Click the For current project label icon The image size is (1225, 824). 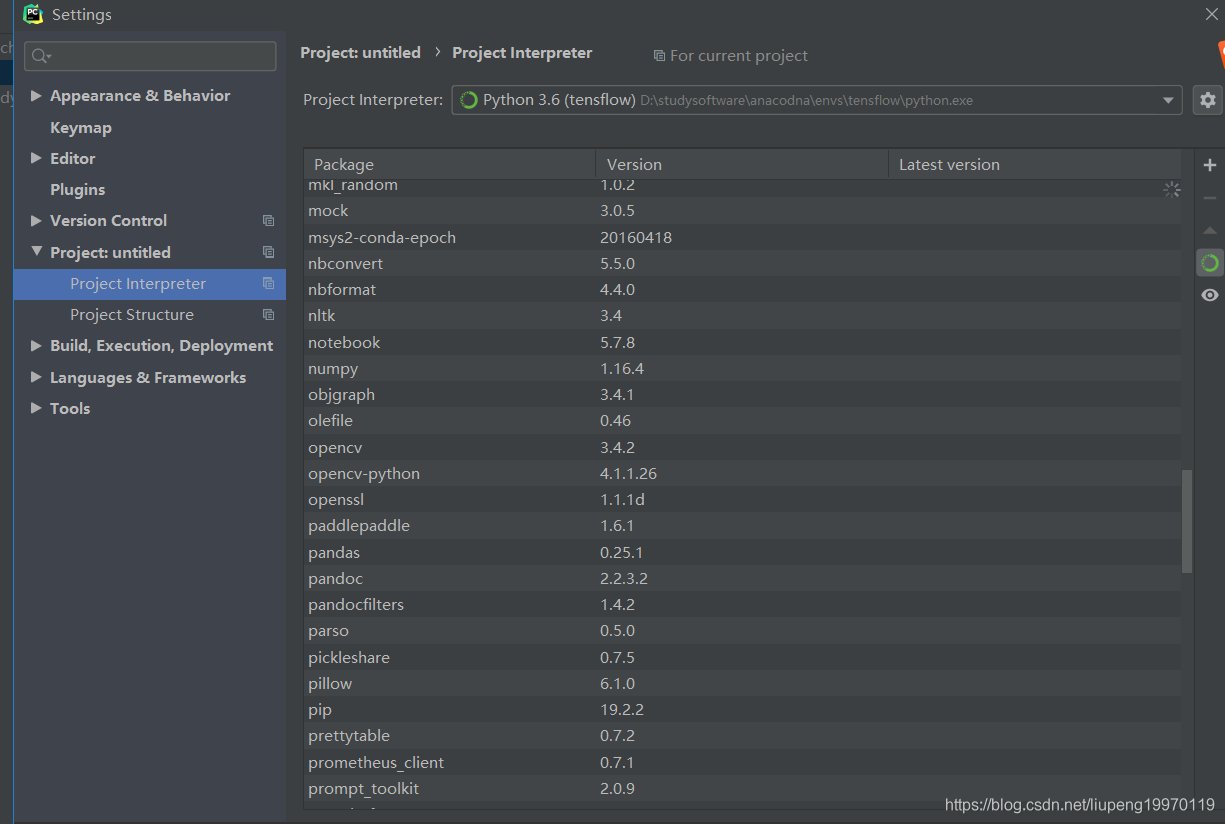[659, 56]
